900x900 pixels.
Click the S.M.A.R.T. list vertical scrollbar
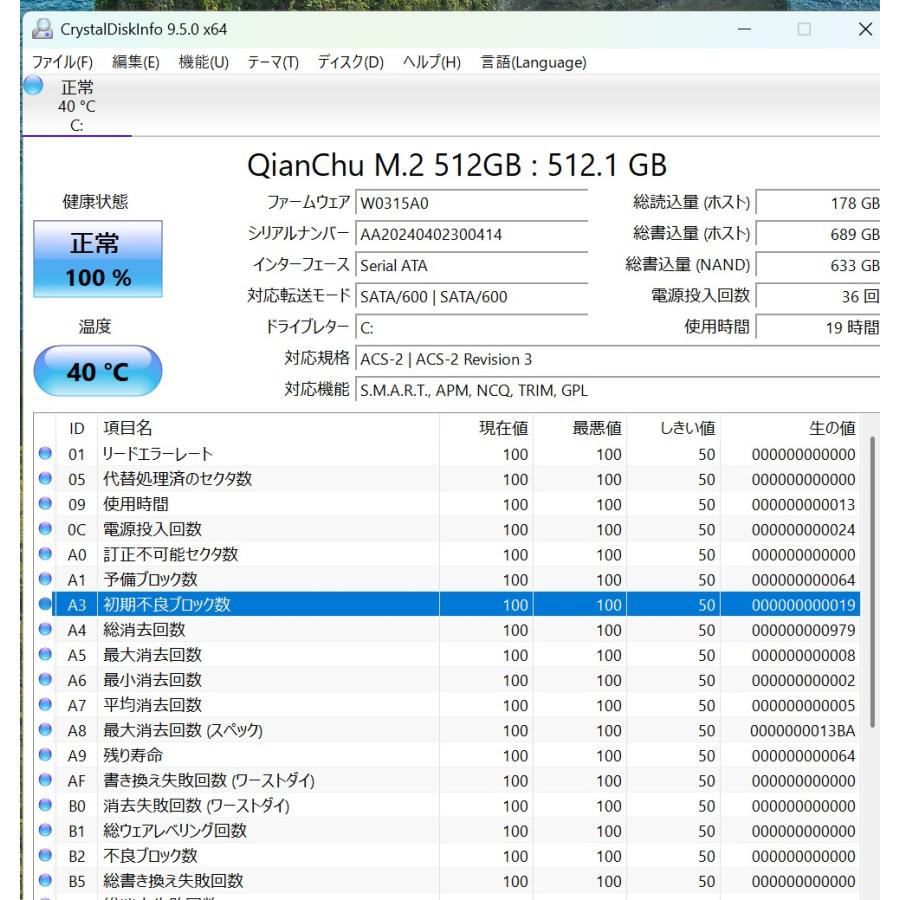tap(874, 580)
